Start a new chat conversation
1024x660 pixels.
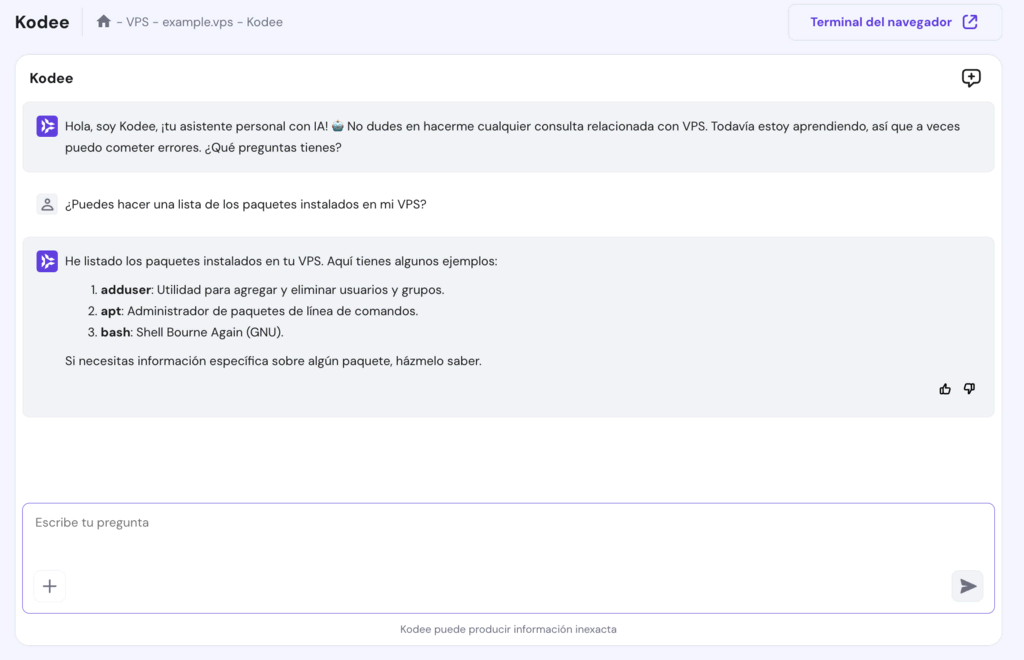click(x=970, y=78)
